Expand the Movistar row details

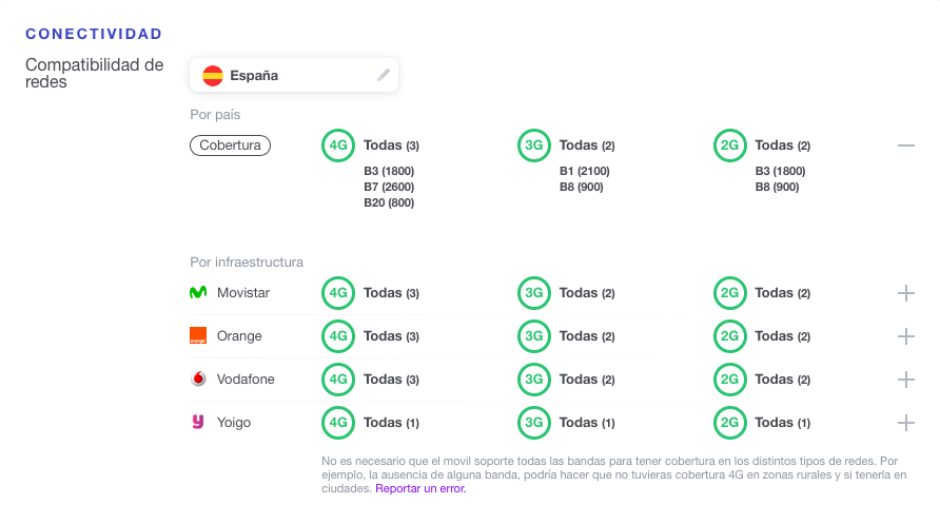coord(906,293)
